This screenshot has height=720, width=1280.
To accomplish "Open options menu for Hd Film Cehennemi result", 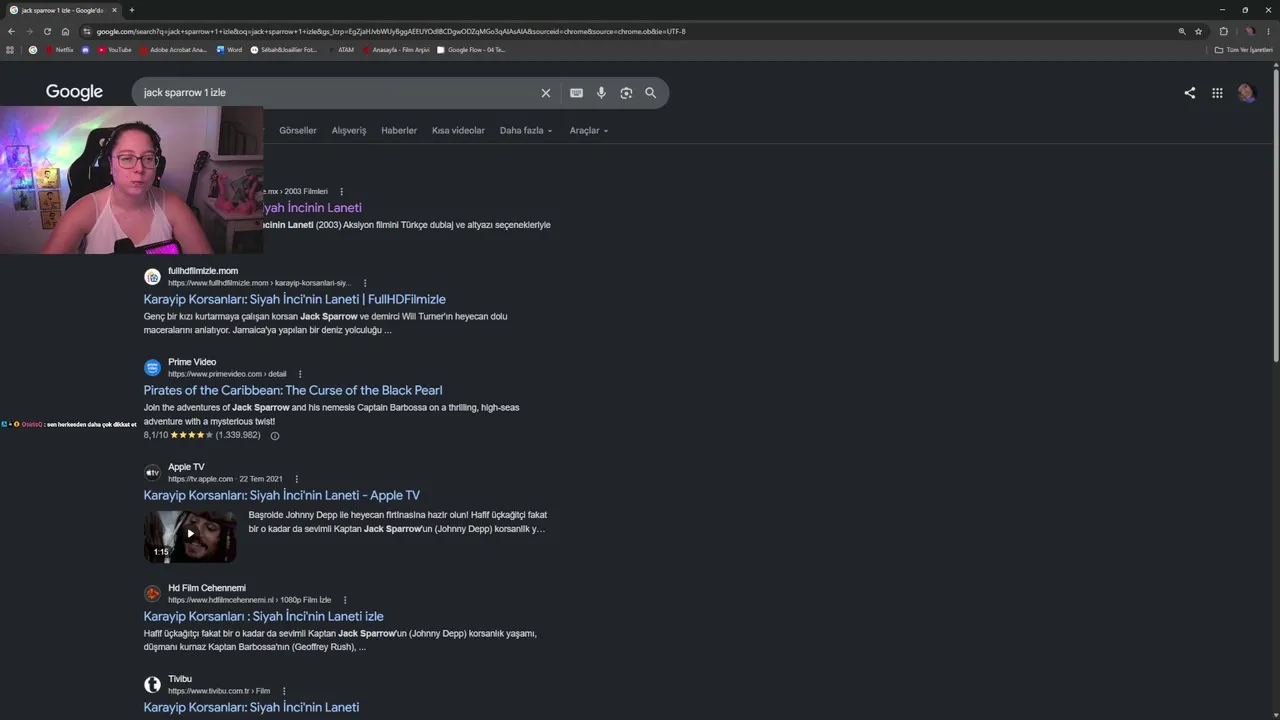I will pos(345,600).
